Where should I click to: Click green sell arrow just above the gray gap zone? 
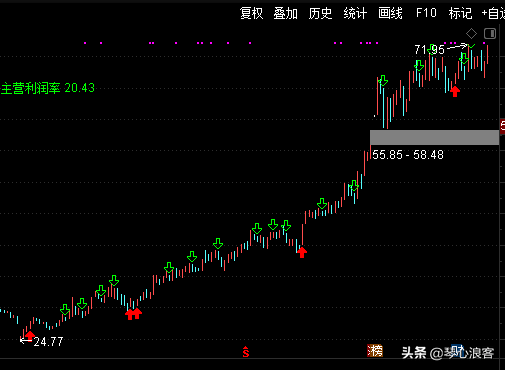383,80
